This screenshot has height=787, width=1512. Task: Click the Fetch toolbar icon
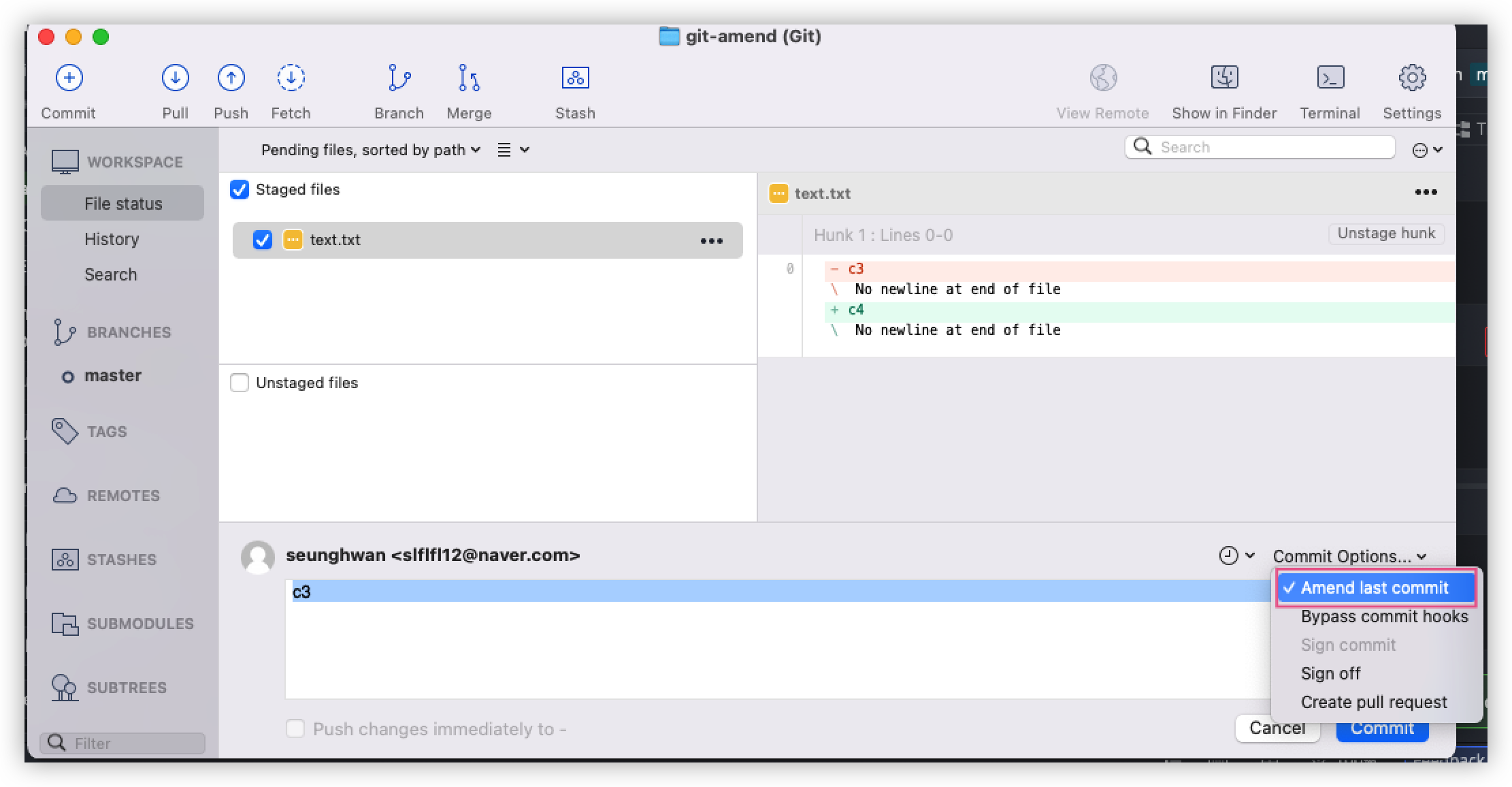291,78
